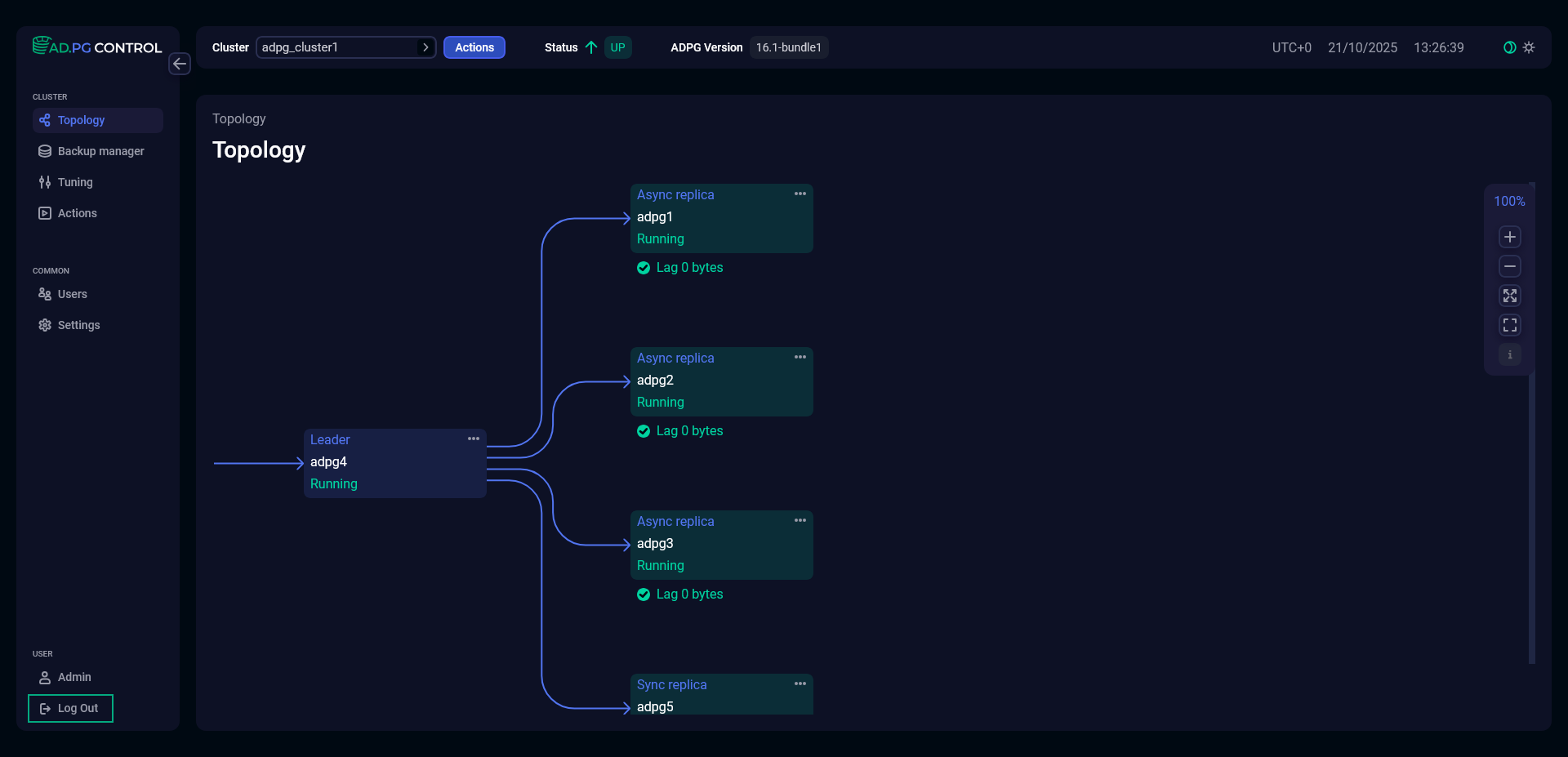Open the adpg5 Sync replica options menu
This screenshot has width=1568, height=757.
(x=800, y=684)
